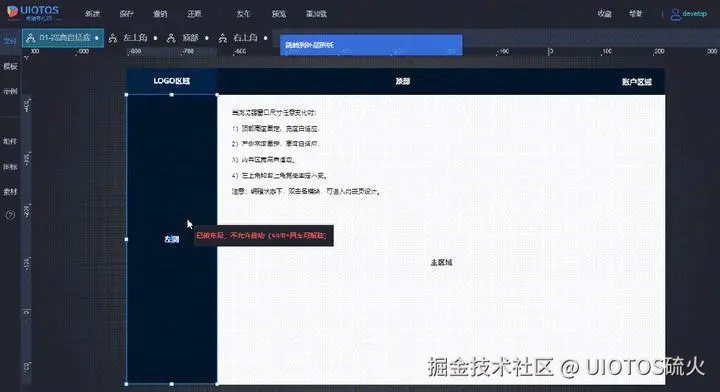This screenshot has width=720, height=392.
Task: Click the blue notification banner
Action: click(x=371, y=45)
